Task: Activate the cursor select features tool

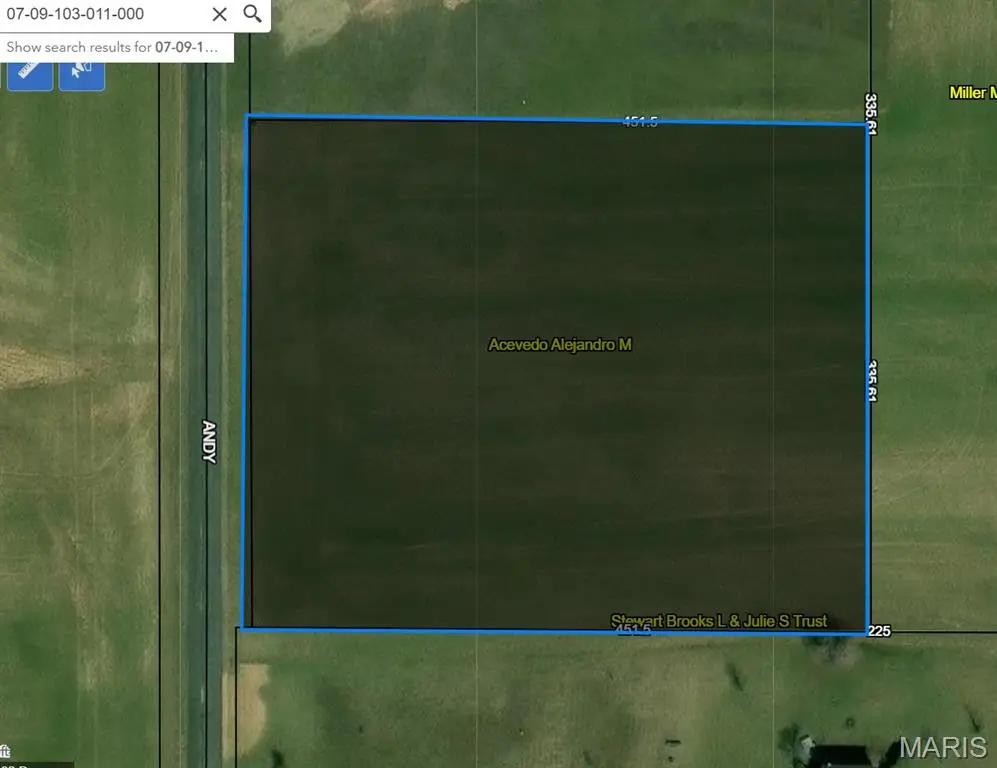Action: (82, 70)
